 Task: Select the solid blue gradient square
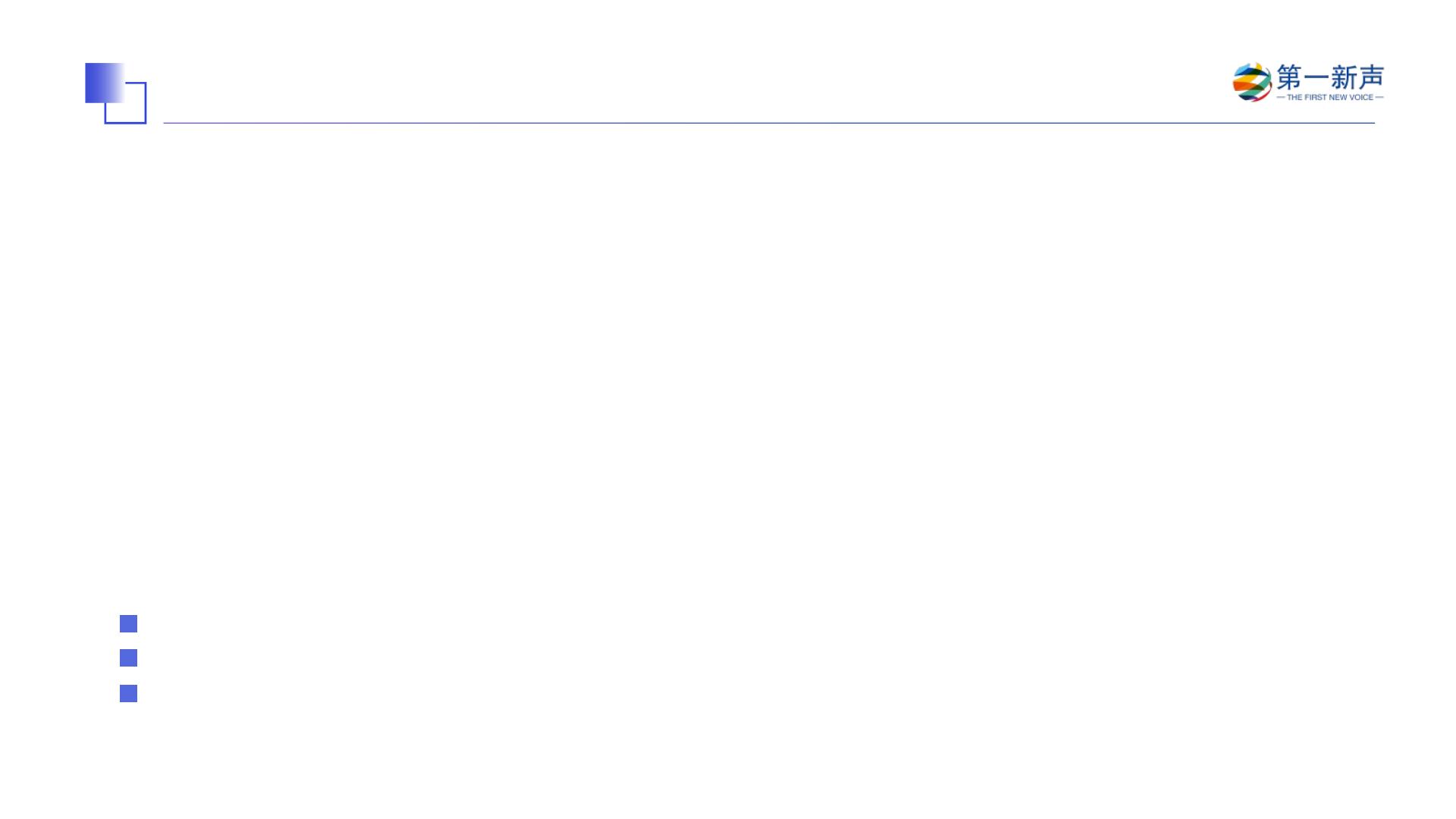pos(105,83)
